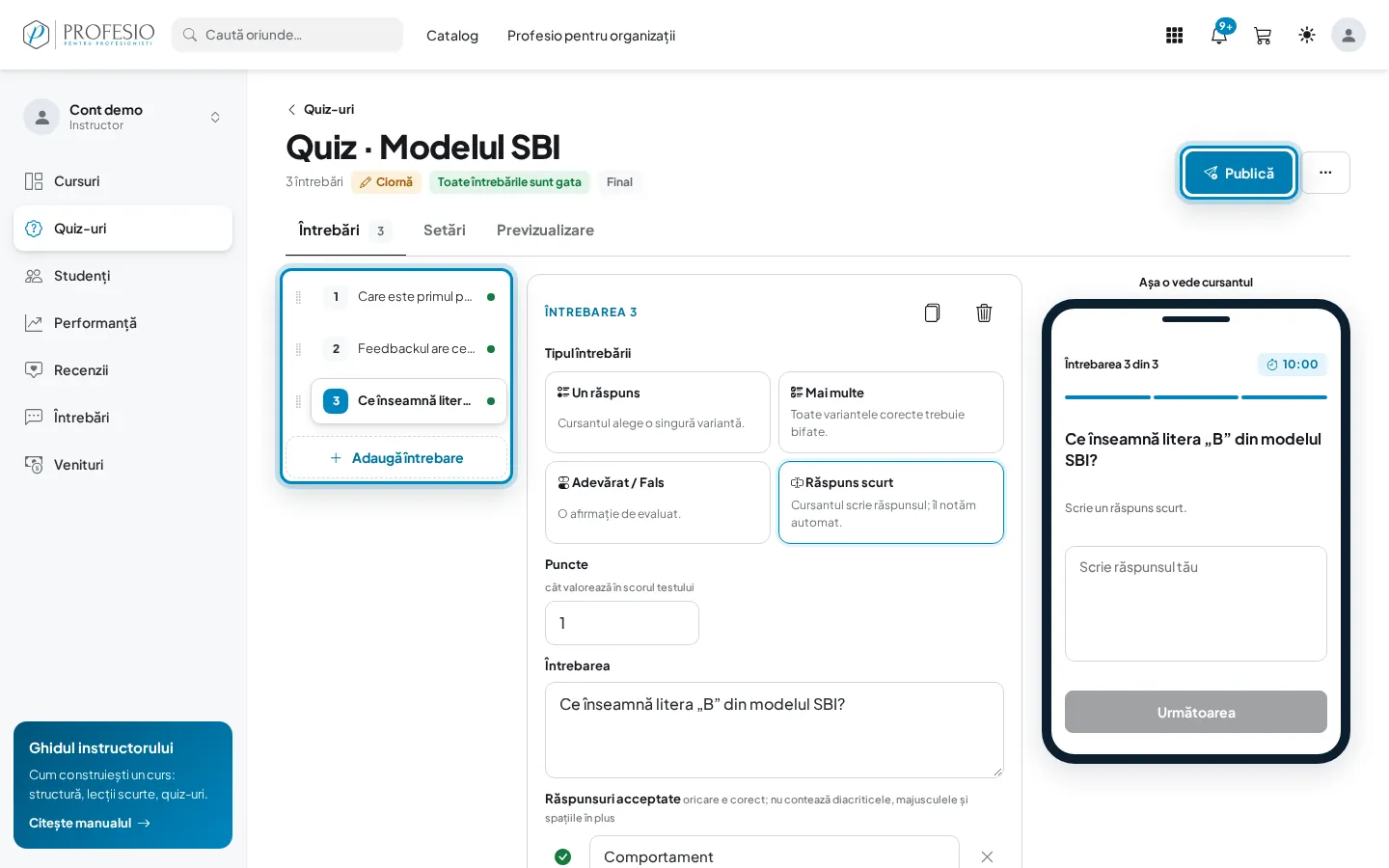Select question 1 'Care este primul p...'
Viewport: 1389px width, 868px height.
409,297
